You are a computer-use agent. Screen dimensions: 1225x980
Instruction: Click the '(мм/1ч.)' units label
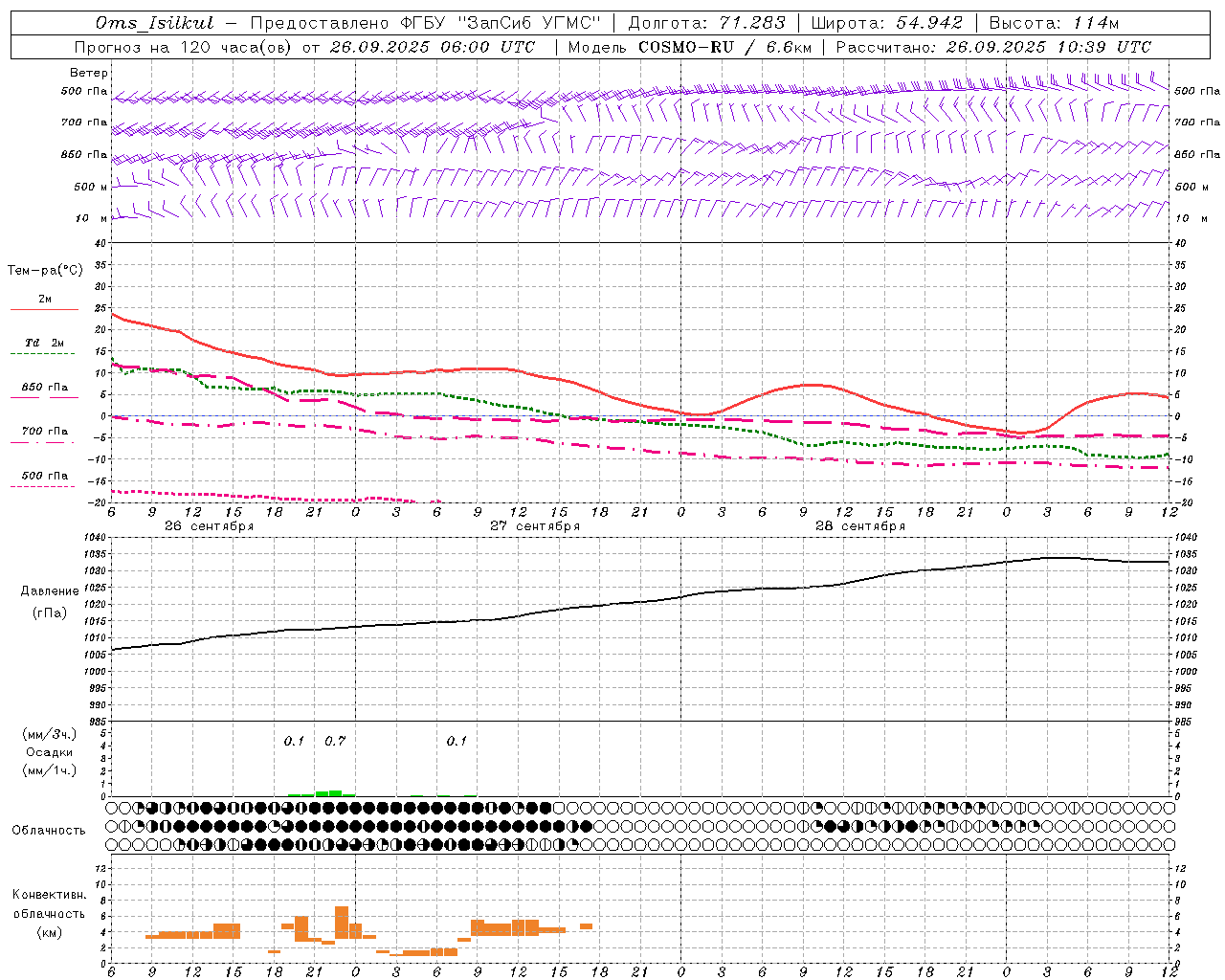point(49,770)
